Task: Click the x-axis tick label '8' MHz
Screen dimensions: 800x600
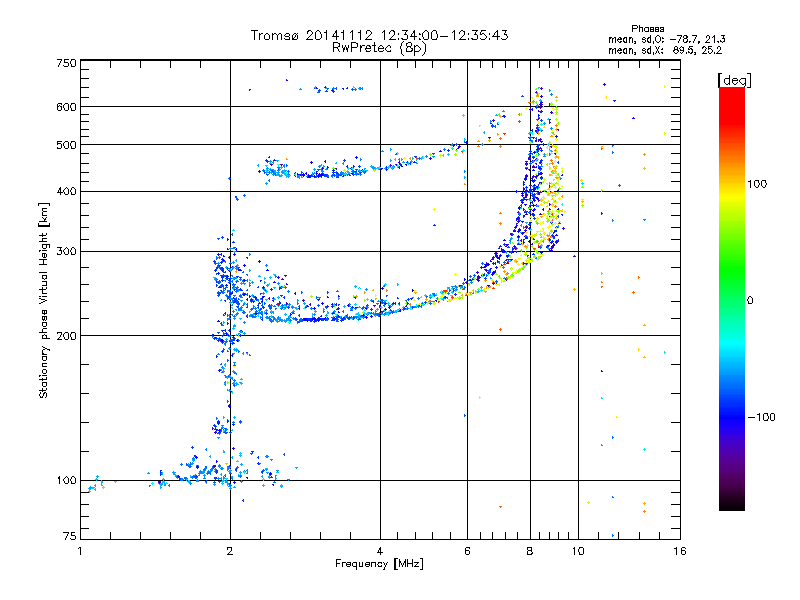Action: [x=530, y=551]
